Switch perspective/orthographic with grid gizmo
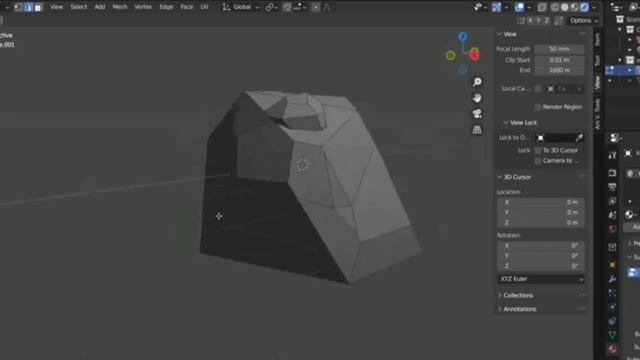 click(477, 130)
